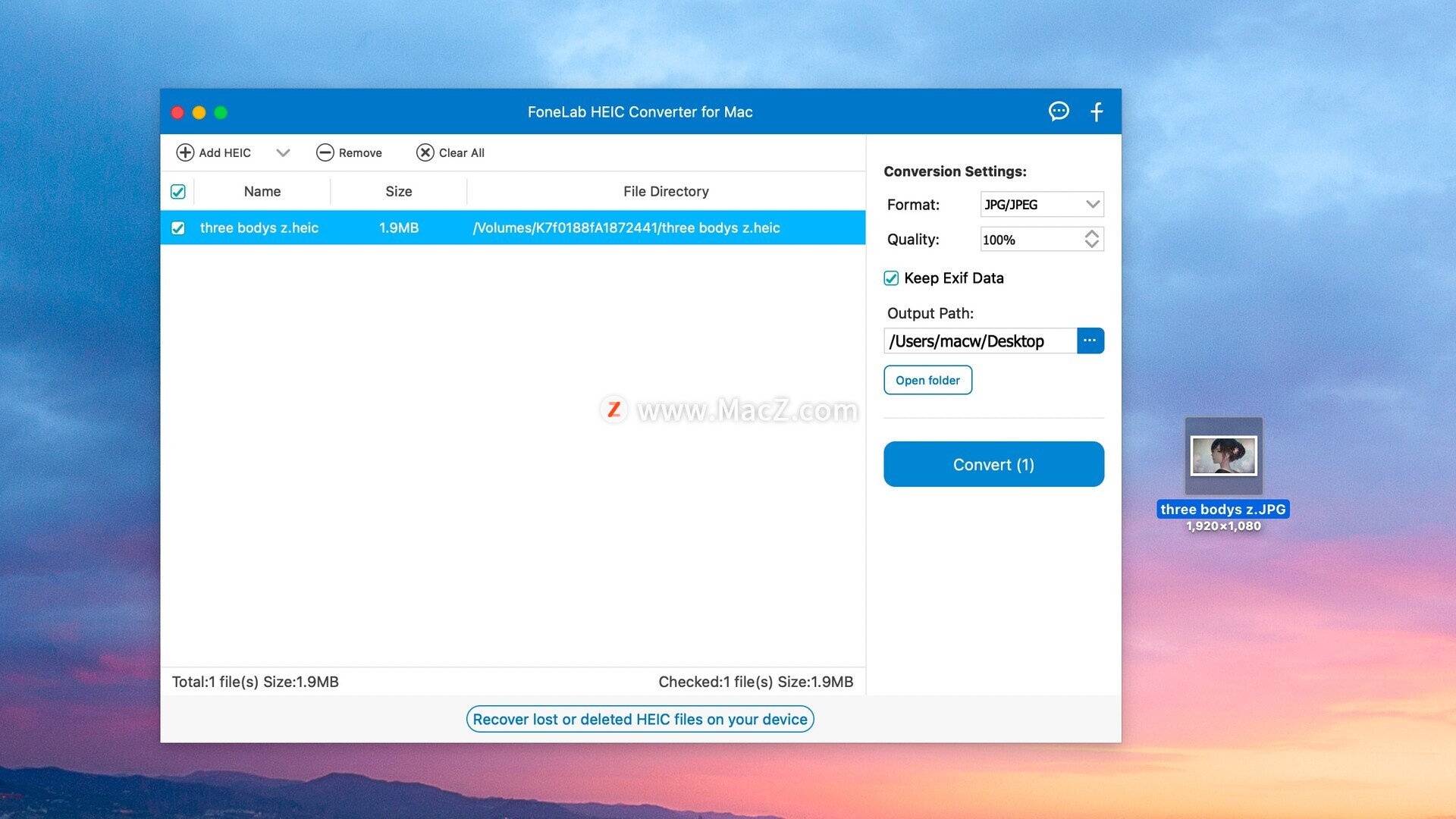Sort by the Name column header
This screenshot has height=819, width=1456.
(262, 192)
